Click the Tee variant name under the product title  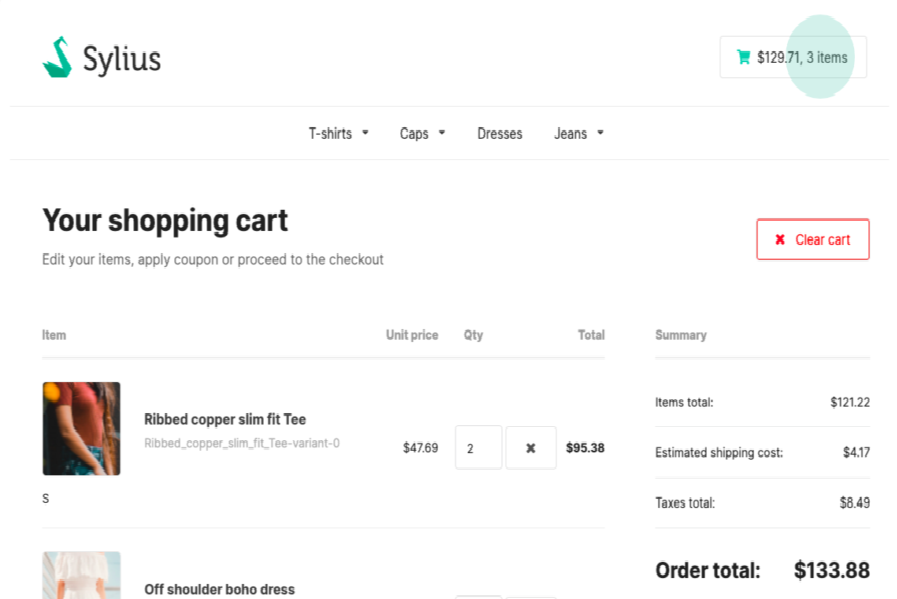coord(242,442)
